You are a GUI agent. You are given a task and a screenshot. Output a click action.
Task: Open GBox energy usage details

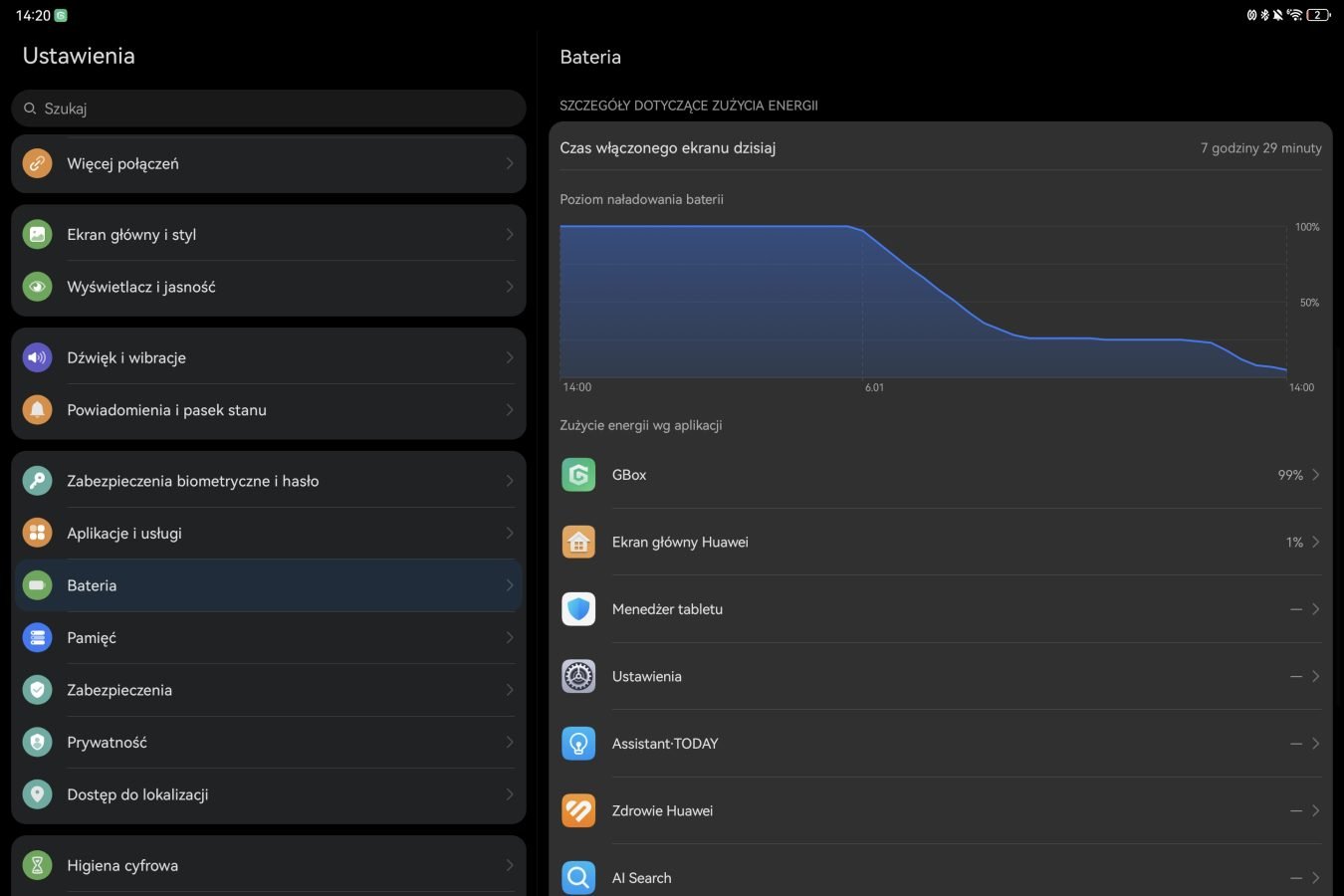pos(941,475)
